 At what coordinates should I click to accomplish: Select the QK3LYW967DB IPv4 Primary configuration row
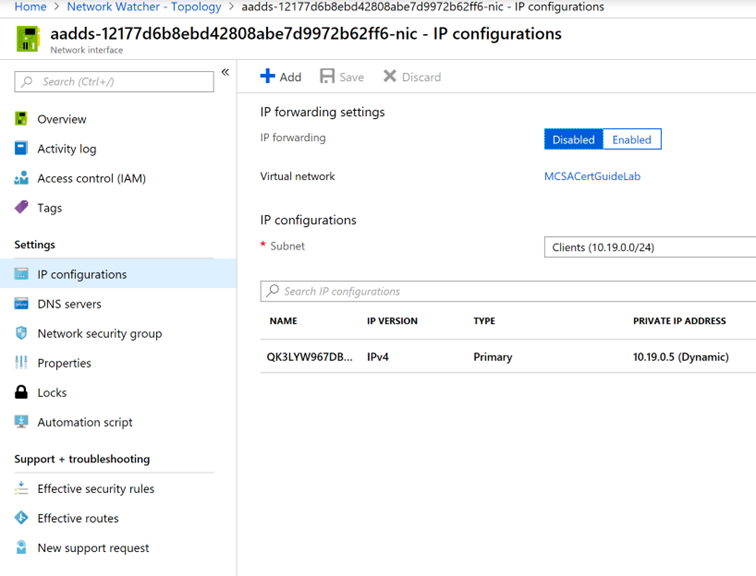[x=508, y=357]
